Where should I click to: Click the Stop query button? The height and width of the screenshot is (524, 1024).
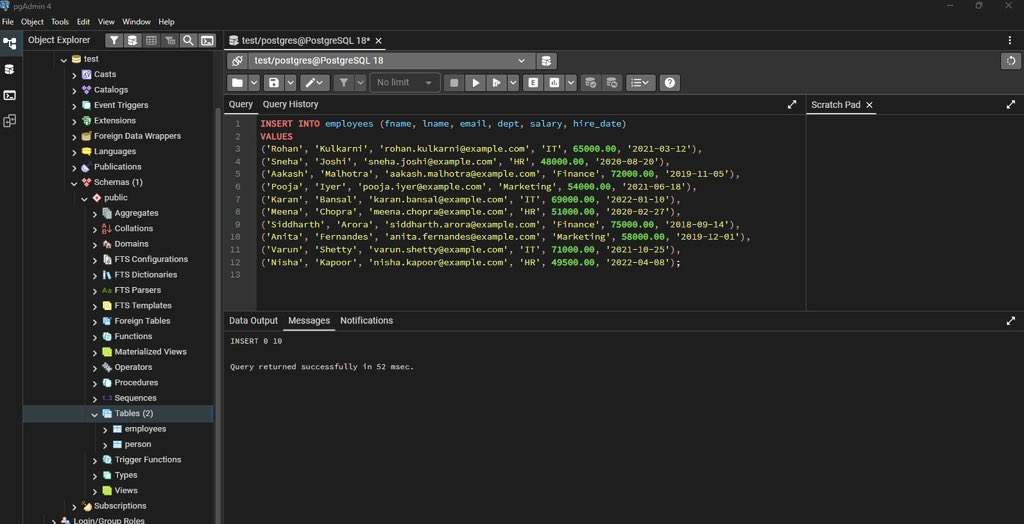(454, 83)
